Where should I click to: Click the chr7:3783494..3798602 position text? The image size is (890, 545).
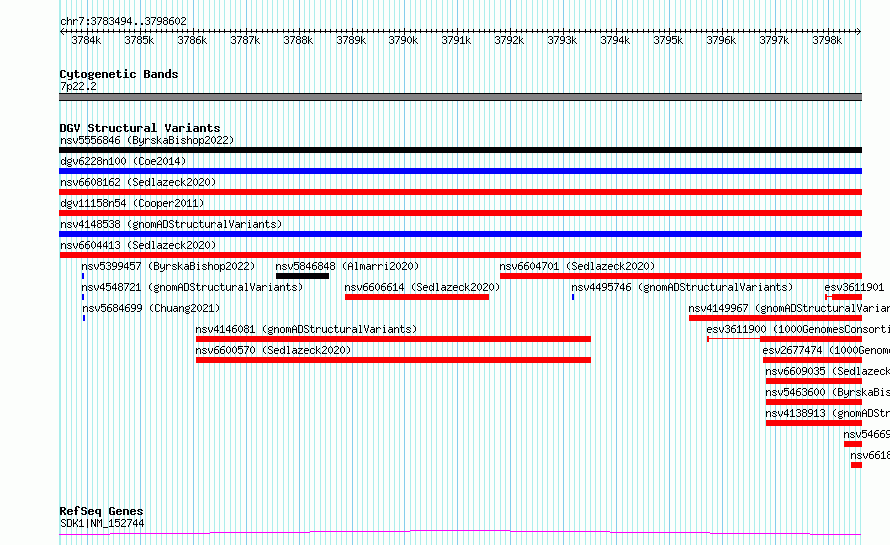tap(123, 21)
